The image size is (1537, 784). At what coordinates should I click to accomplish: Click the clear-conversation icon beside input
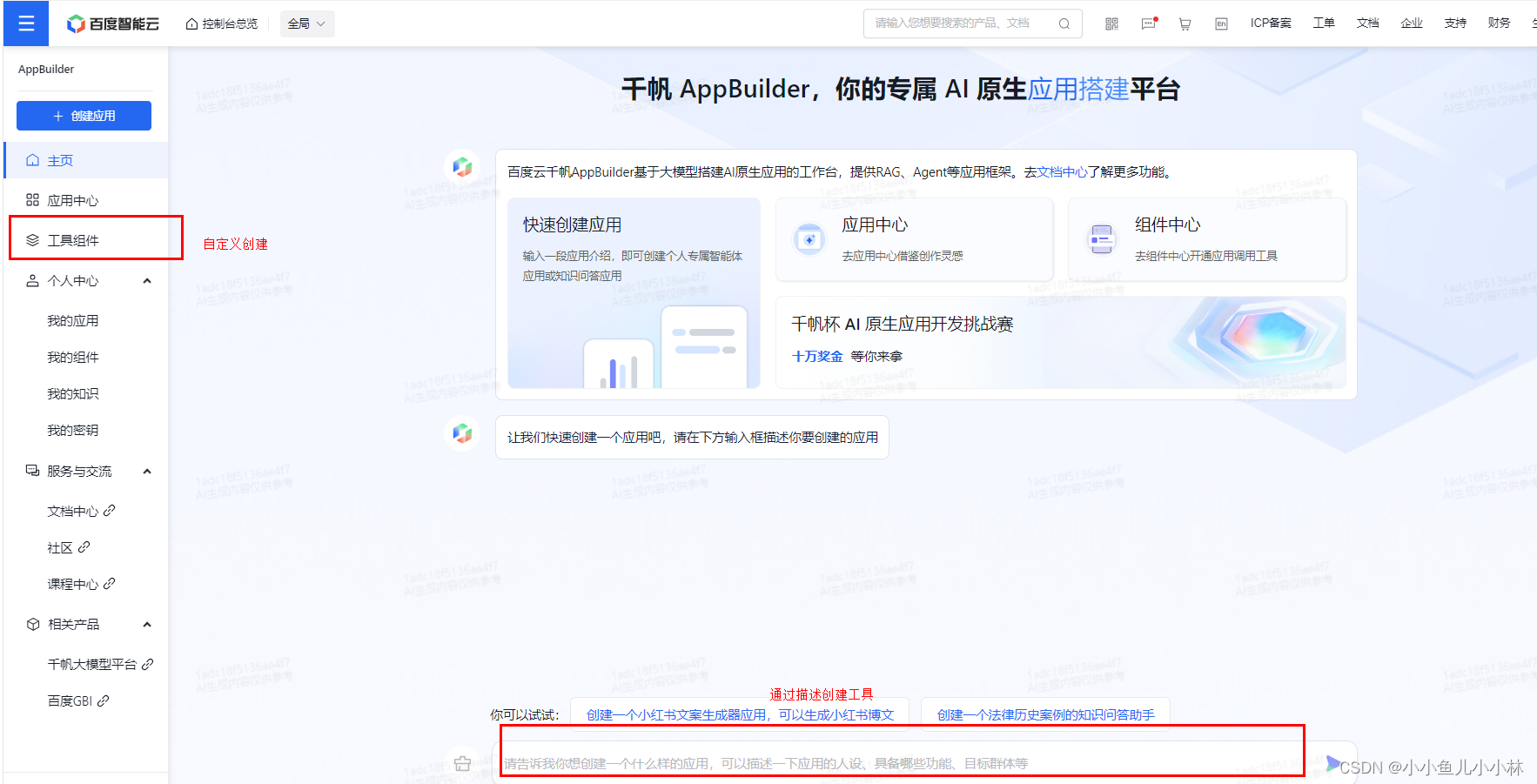click(462, 763)
